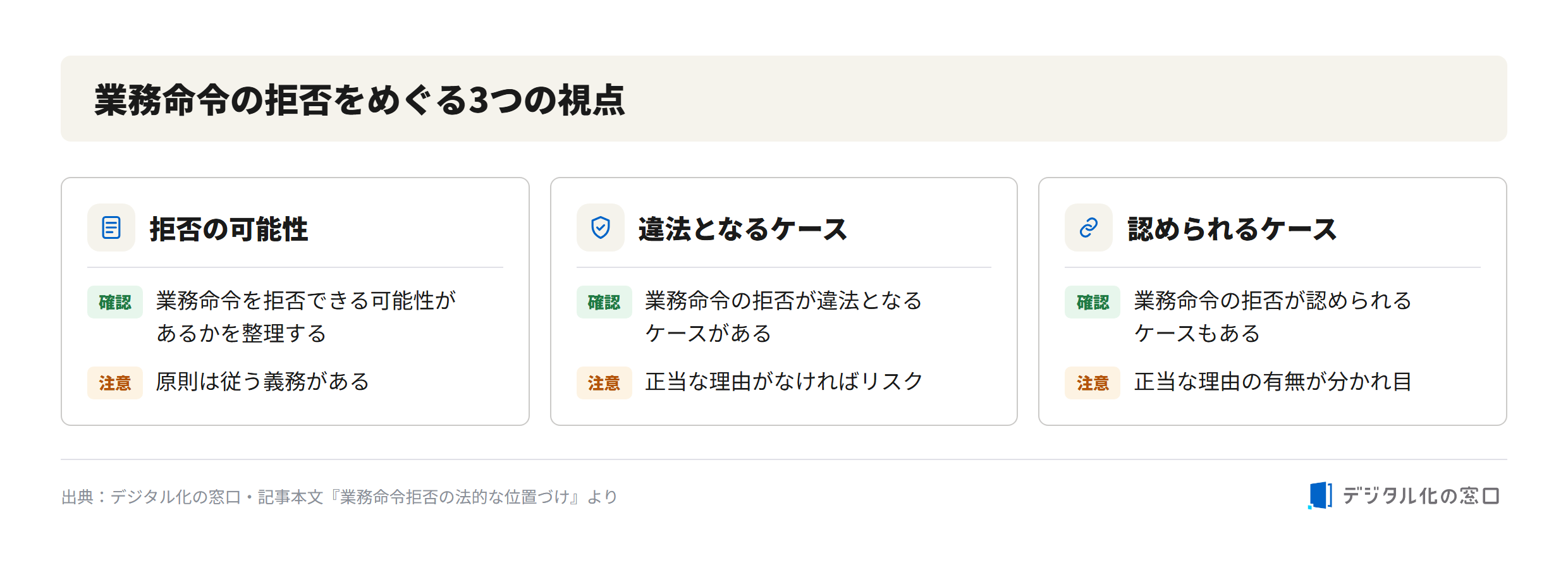Image resolution: width=1568 pixels, height=570 pixels.
Task: Select the green 確認 badge in 違法となるケース card
Action: tap(604, 302)
